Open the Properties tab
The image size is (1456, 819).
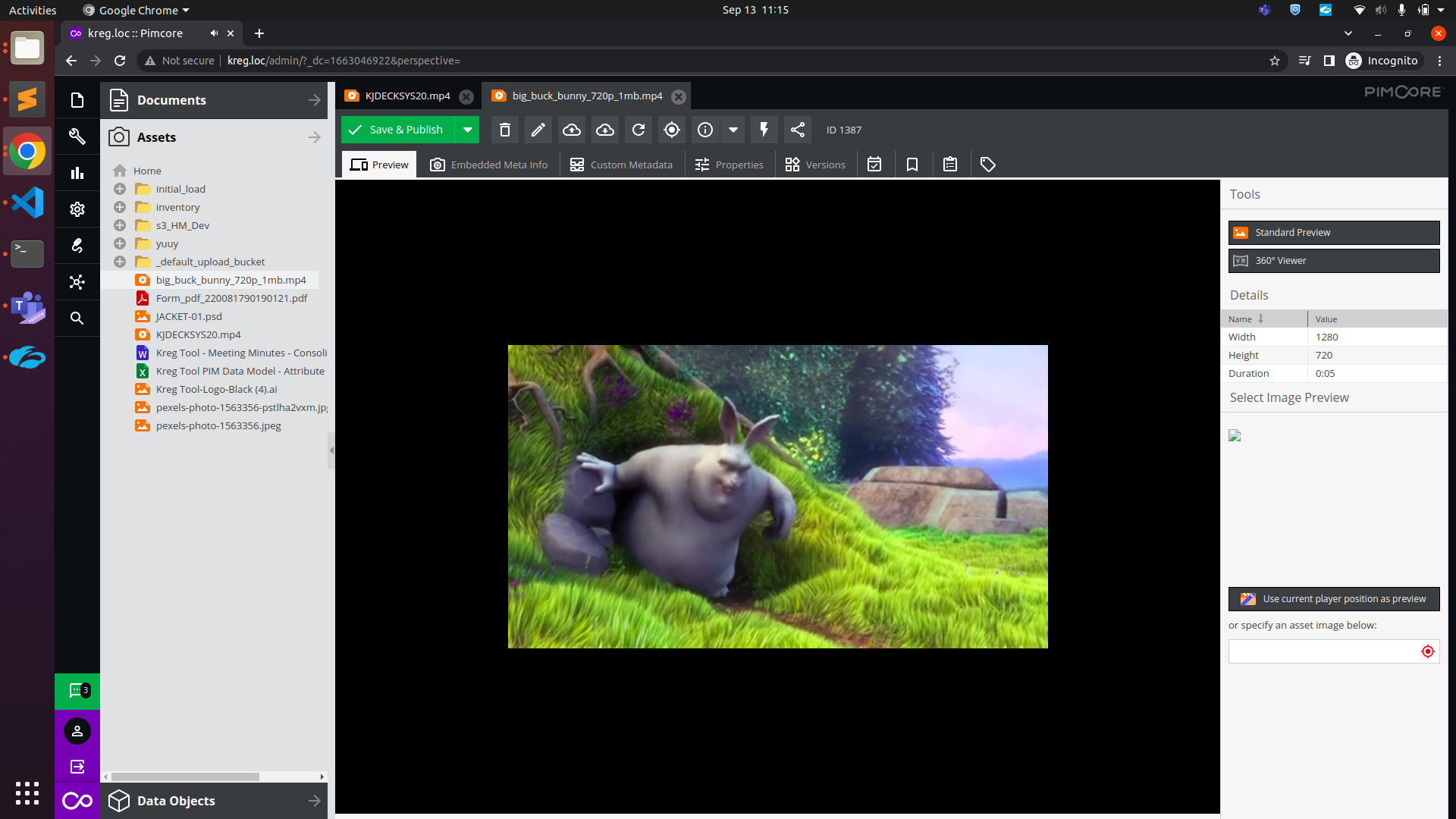point(729,164)
